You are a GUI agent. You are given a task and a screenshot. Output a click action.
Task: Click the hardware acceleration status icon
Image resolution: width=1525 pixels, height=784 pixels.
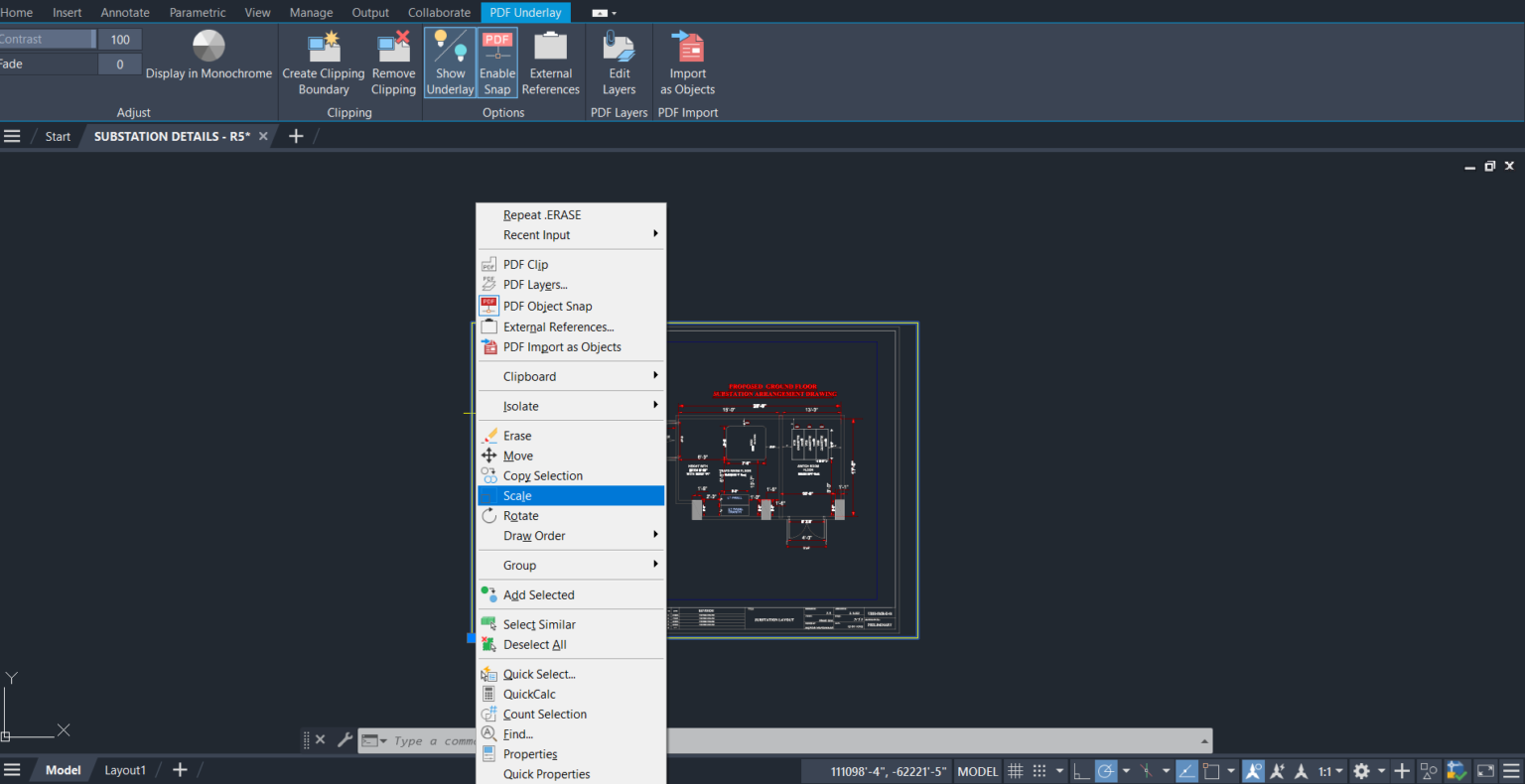click(x=1456, y=771)
